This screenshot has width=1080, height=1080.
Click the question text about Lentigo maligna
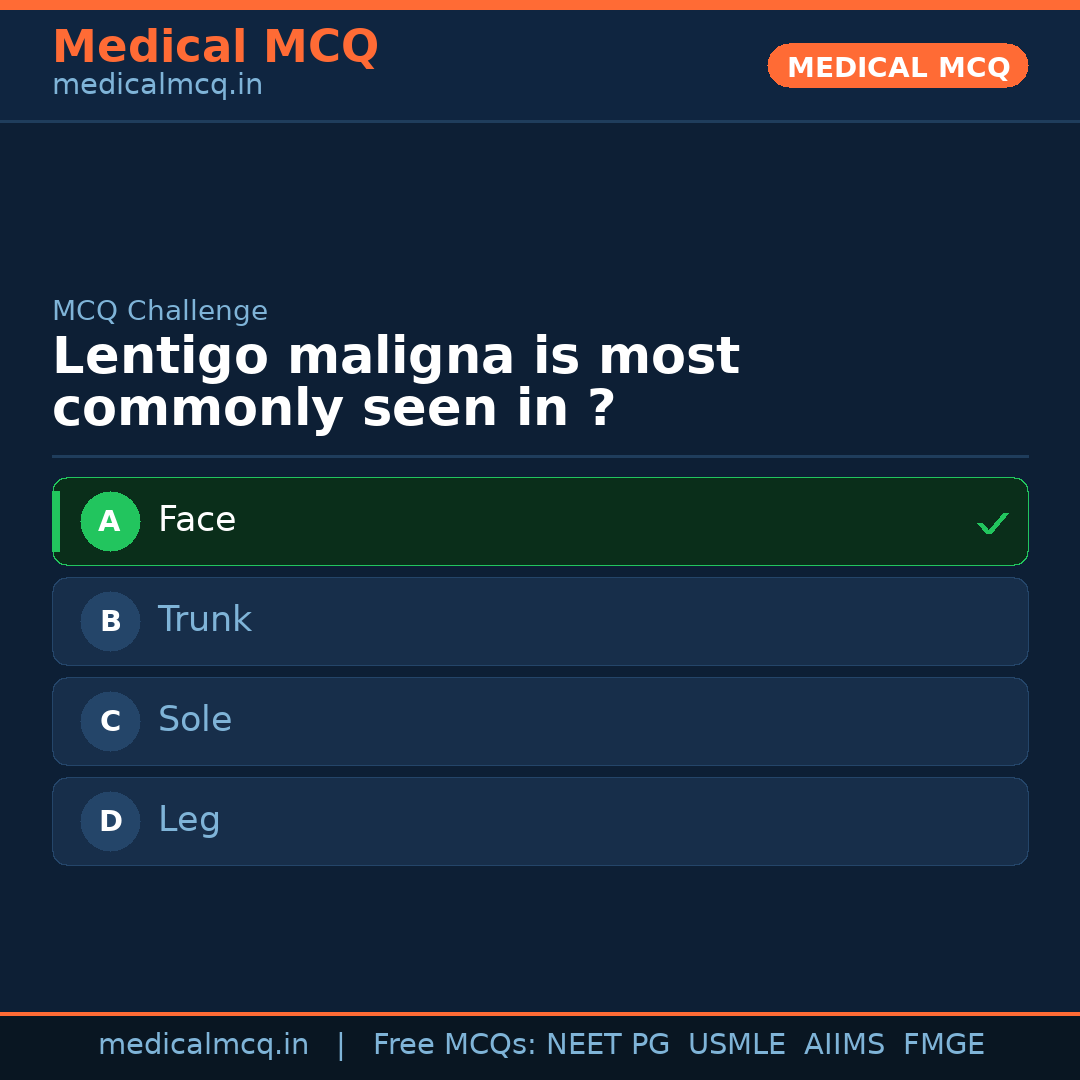(396, 380)
